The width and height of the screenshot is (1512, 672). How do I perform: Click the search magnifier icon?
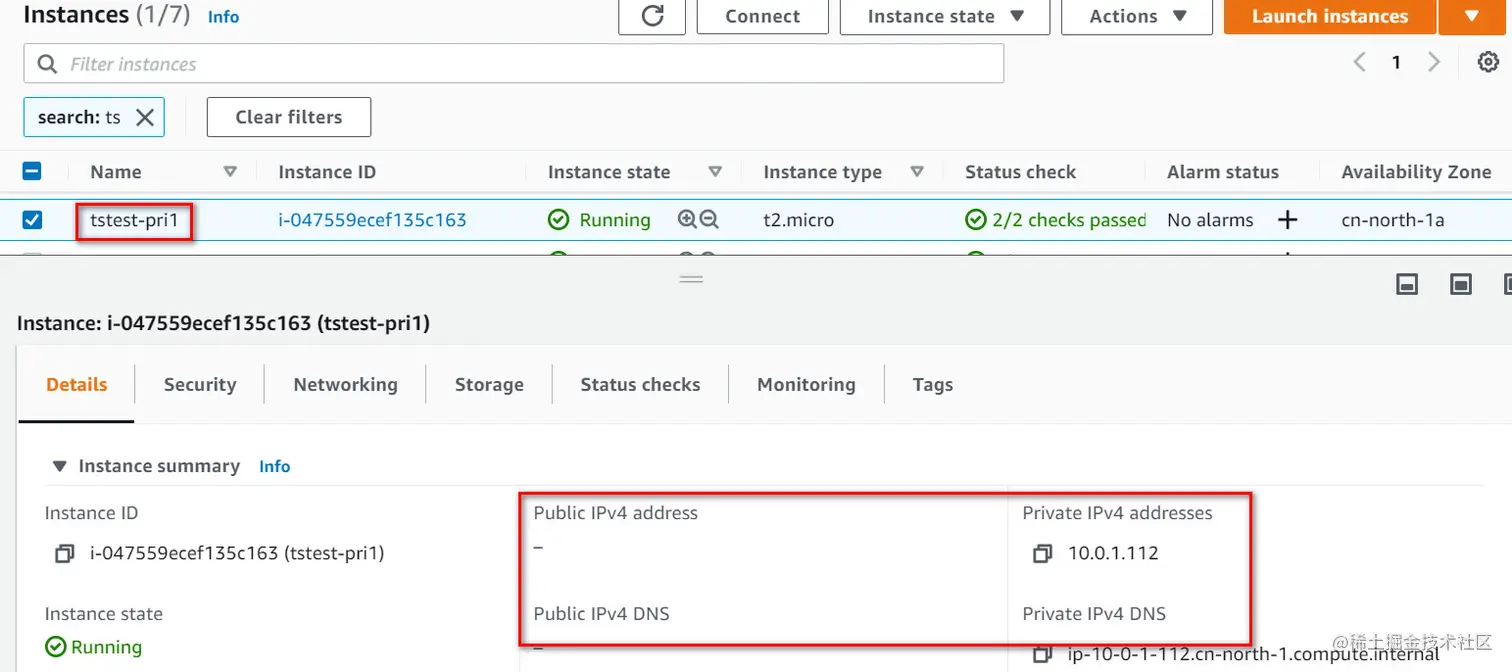pos(47,64)
